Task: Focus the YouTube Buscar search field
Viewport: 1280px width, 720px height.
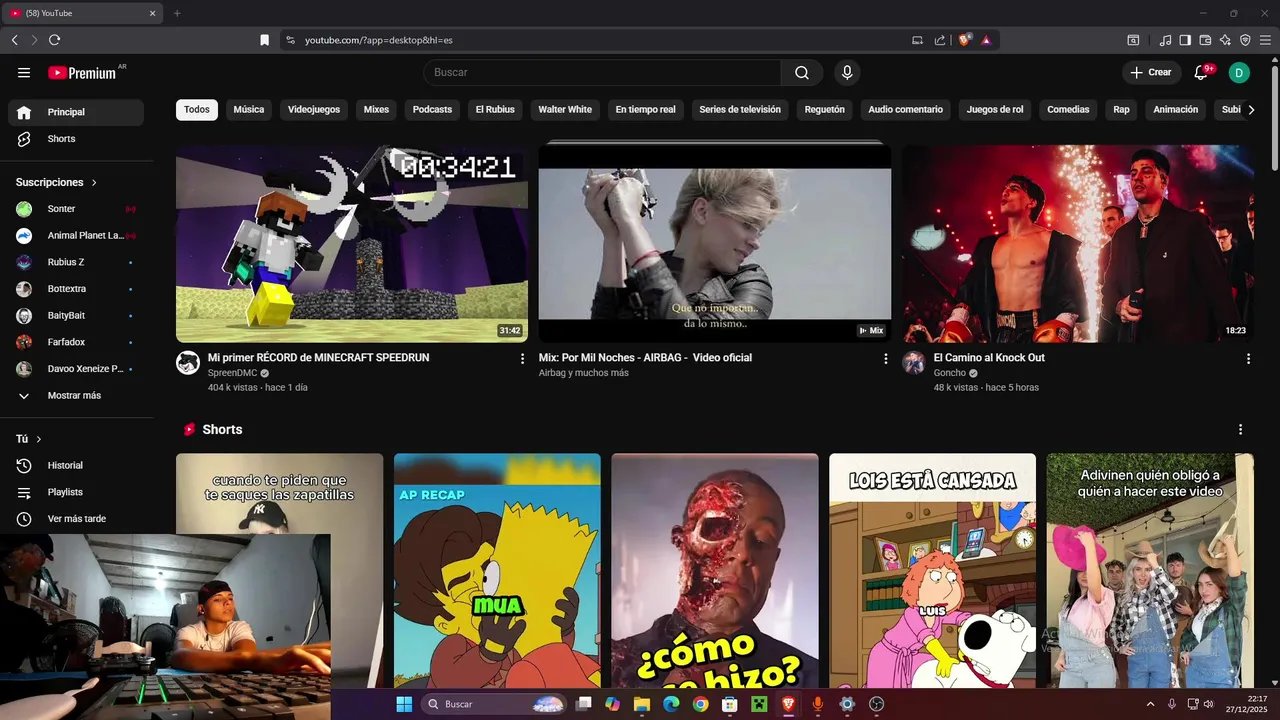Action: point(602,72)
